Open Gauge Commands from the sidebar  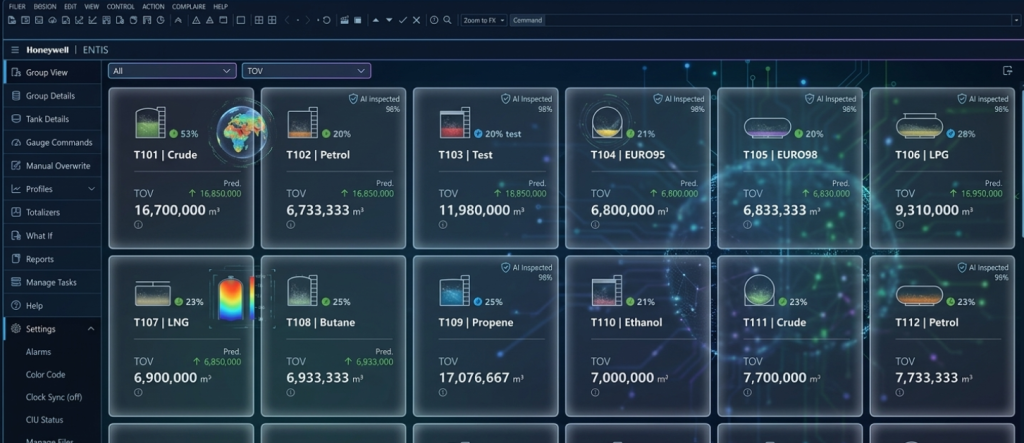58,142
